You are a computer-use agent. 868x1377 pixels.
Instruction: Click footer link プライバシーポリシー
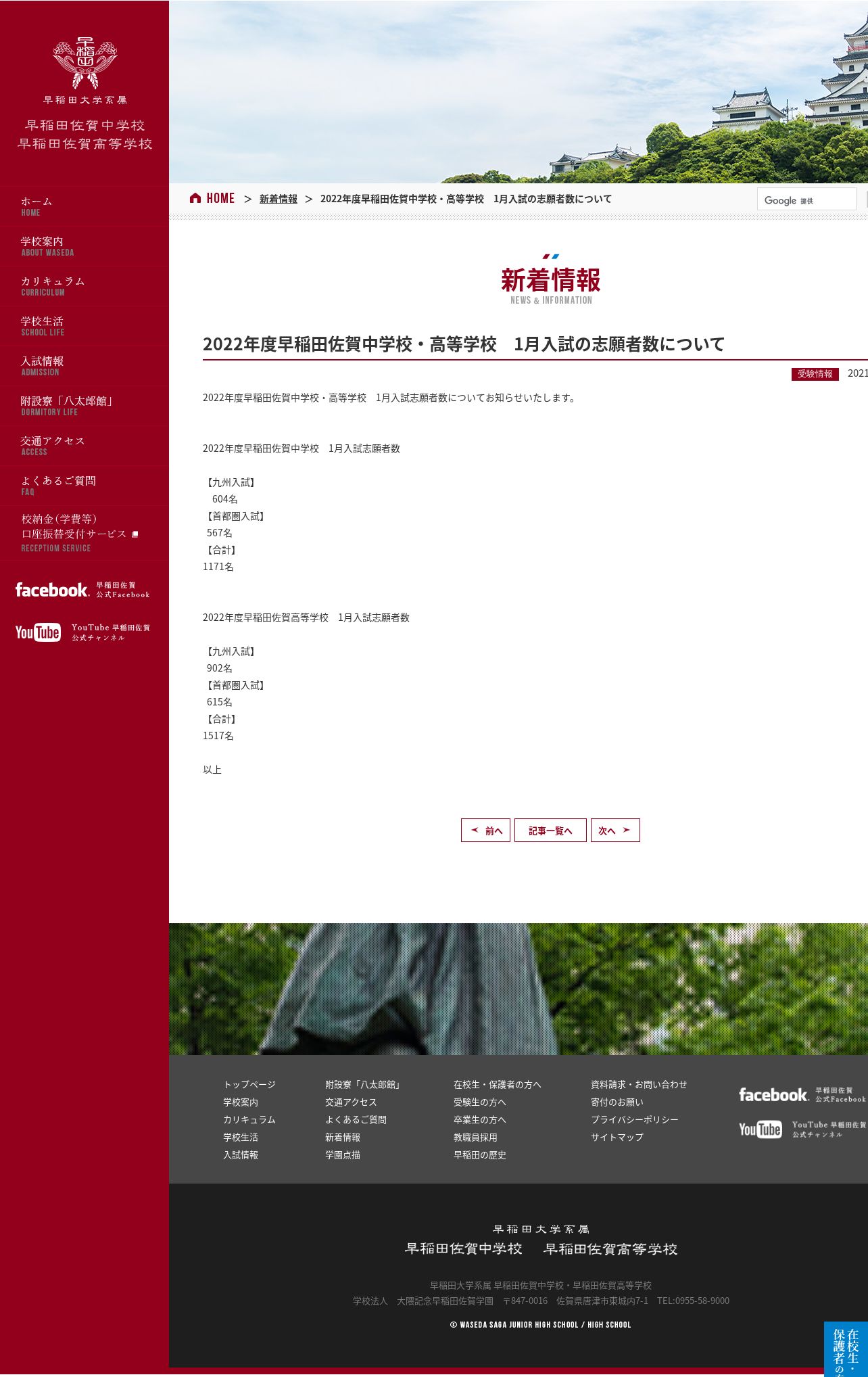pyautogui.click(x=635, y=1119)
